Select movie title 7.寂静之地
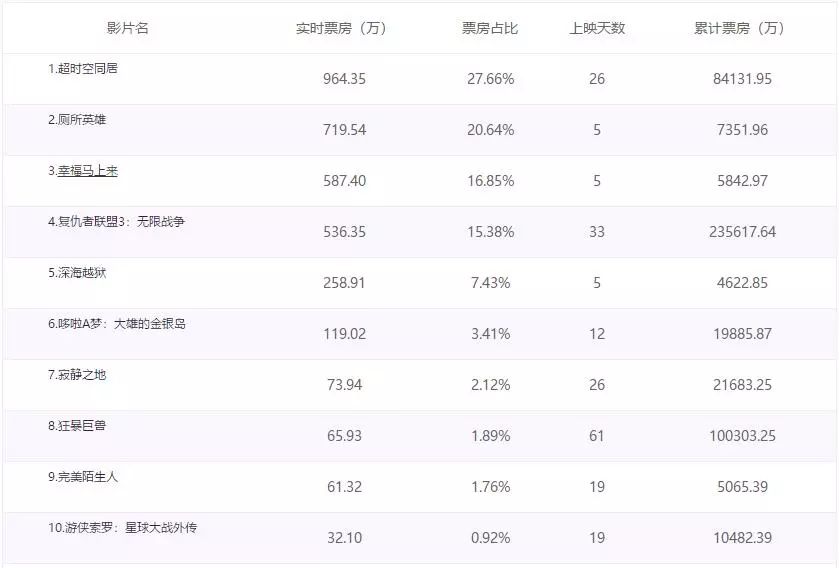 [x=77, y=375]
